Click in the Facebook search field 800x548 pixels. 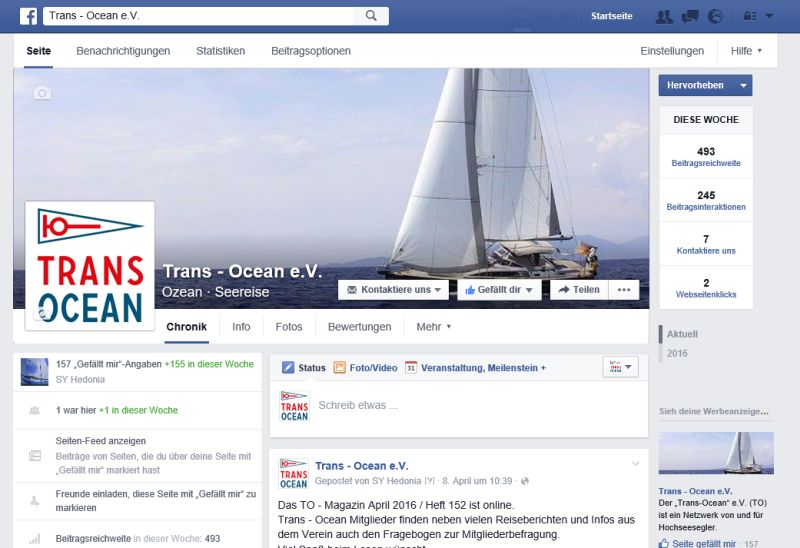pyautogui.click(x=199, y=16)
